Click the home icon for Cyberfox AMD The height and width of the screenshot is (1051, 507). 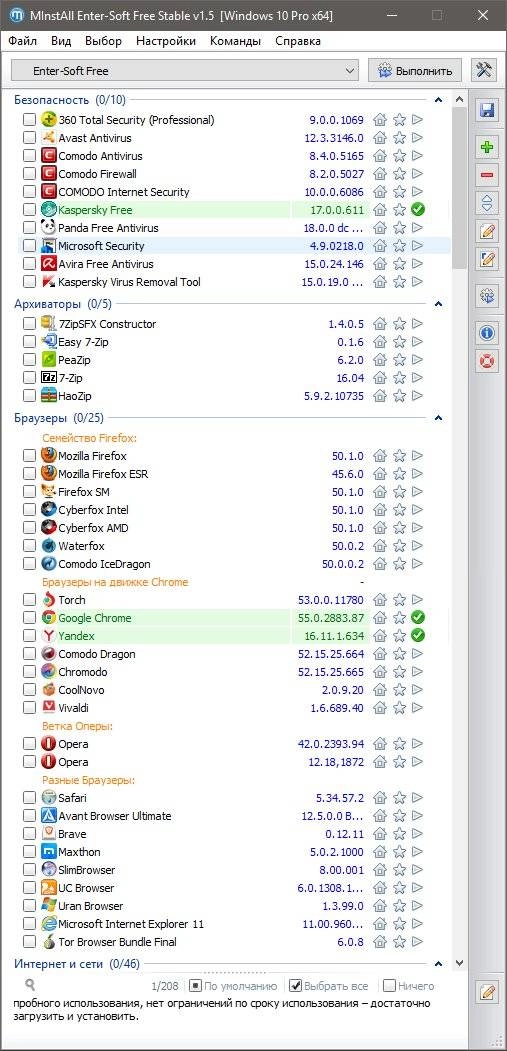(380, 528)
